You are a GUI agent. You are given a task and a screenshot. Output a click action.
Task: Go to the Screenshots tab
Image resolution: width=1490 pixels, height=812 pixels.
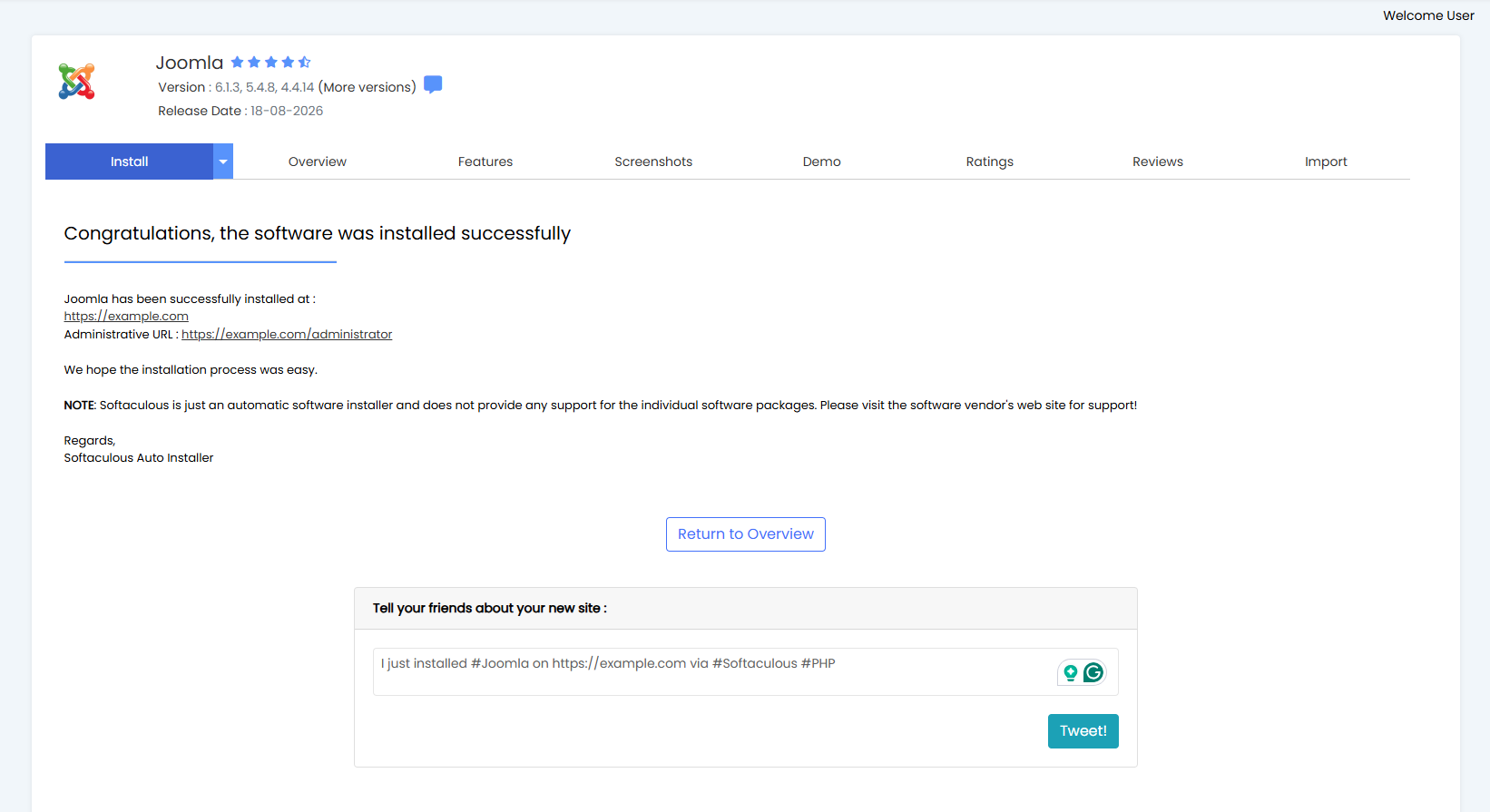653,161
